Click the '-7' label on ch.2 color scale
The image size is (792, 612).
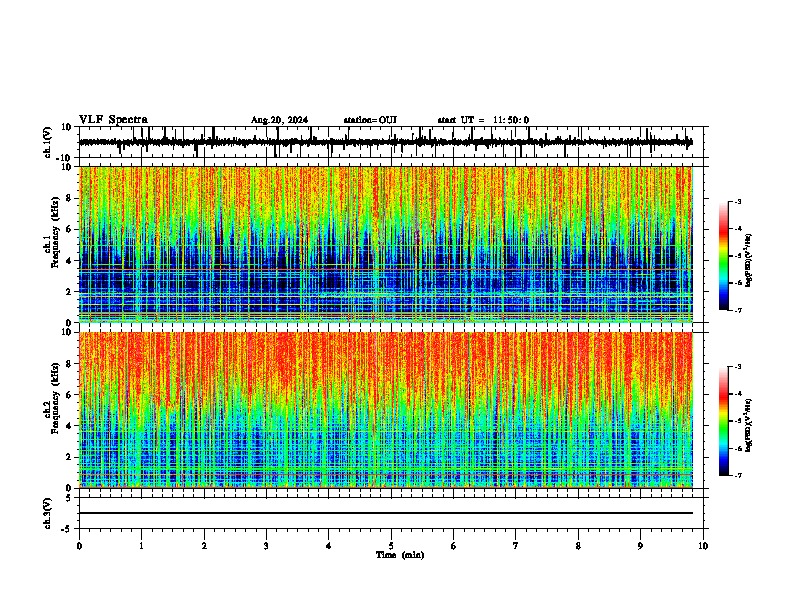(738, 476)
